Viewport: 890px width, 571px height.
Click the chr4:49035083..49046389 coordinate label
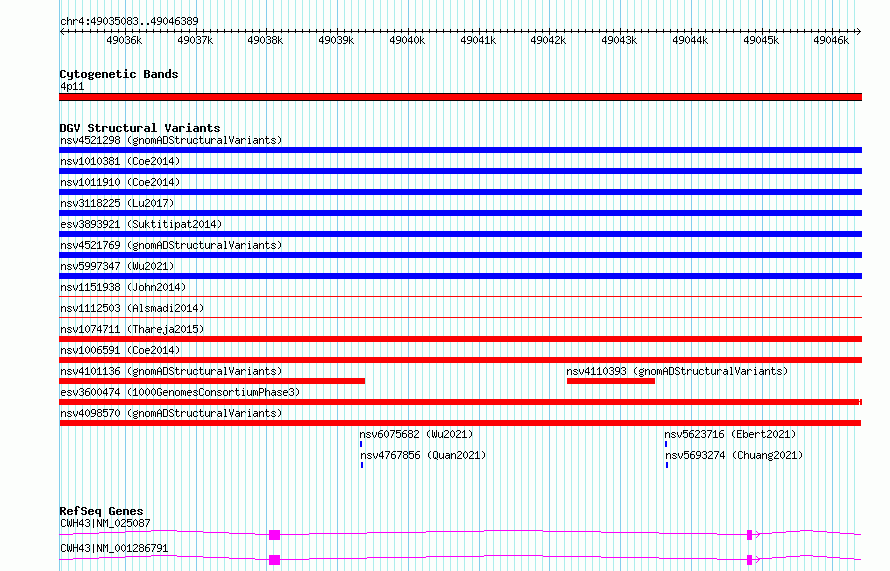pos(129,21)
